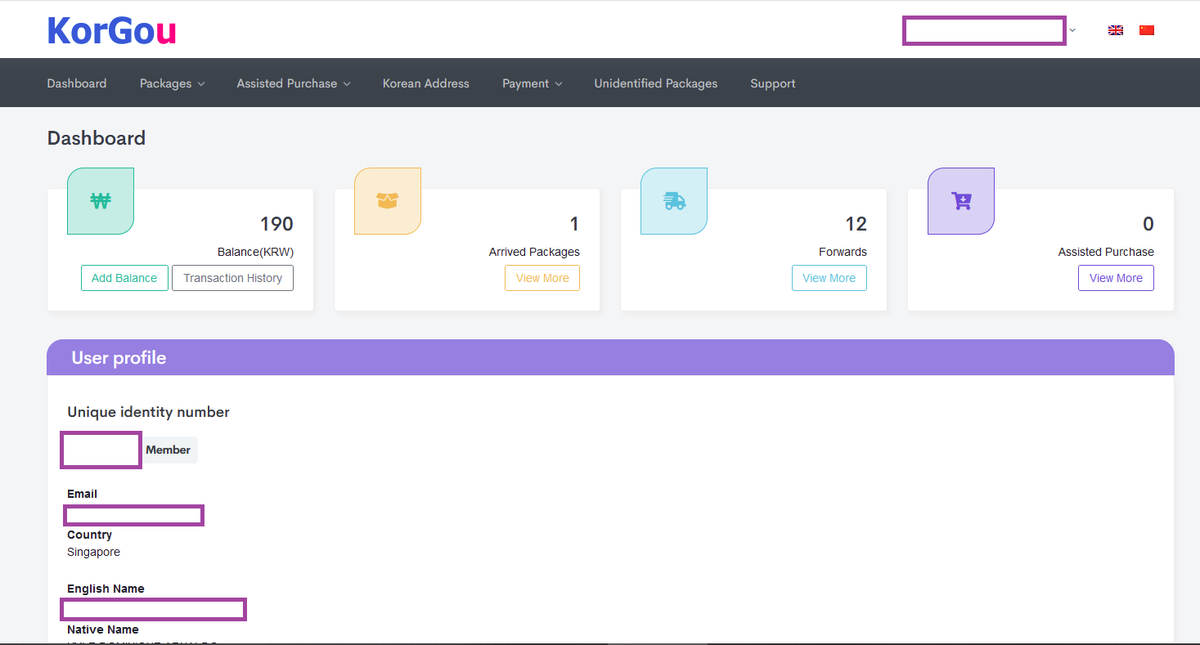Image resolution: width=1200 pixels, height=645 pixels.
Task: Open the Dashboard menu item
Action: click(77, 84)
